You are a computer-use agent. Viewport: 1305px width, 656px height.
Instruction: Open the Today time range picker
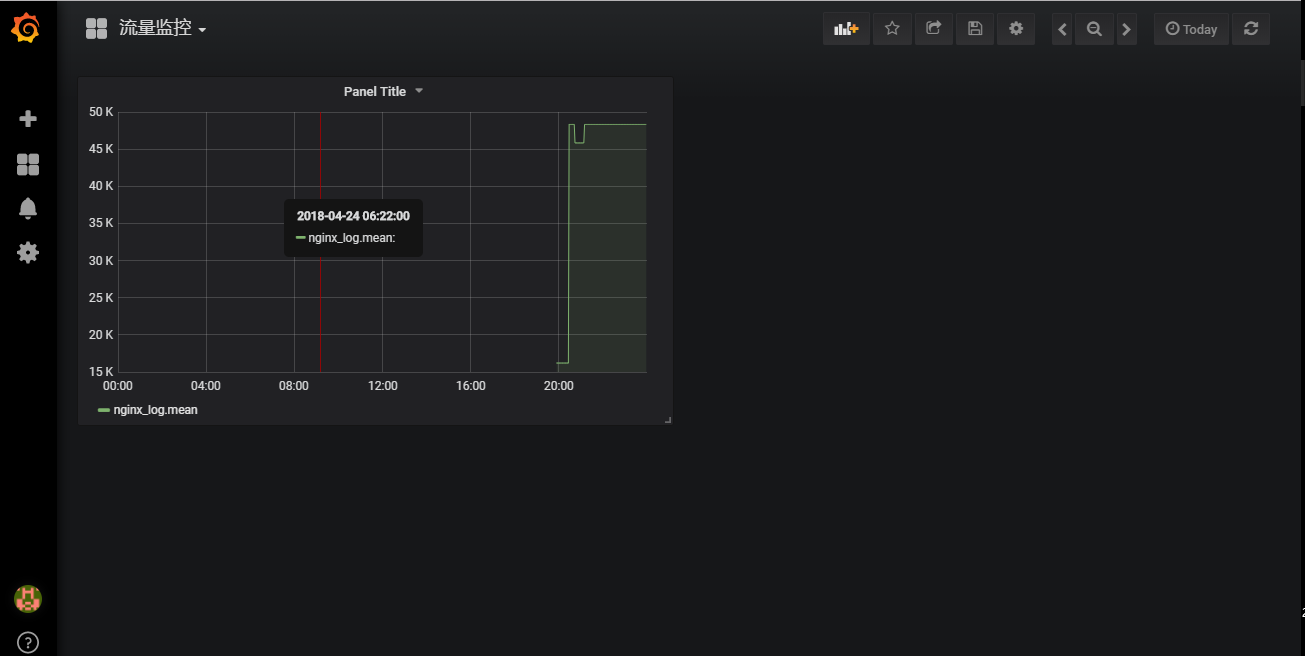(x=1190, y=29)
